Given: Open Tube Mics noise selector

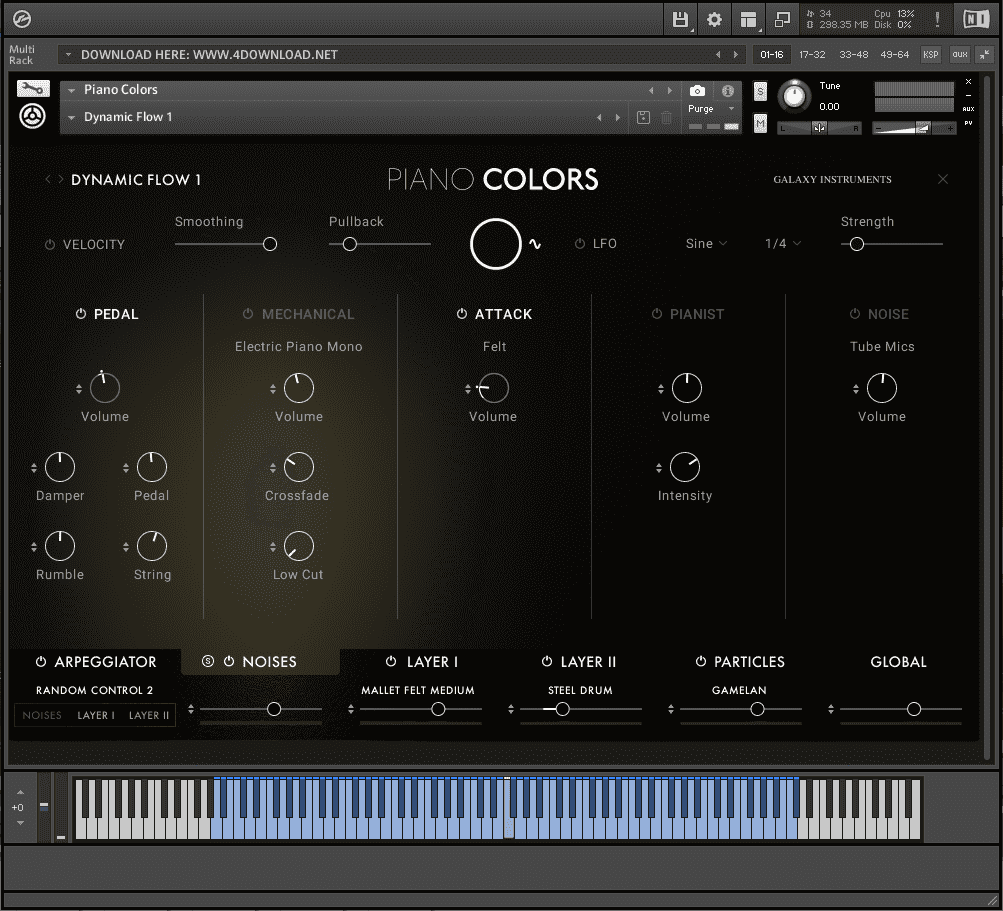Looking at the screenshot, I should pos(882,347).
